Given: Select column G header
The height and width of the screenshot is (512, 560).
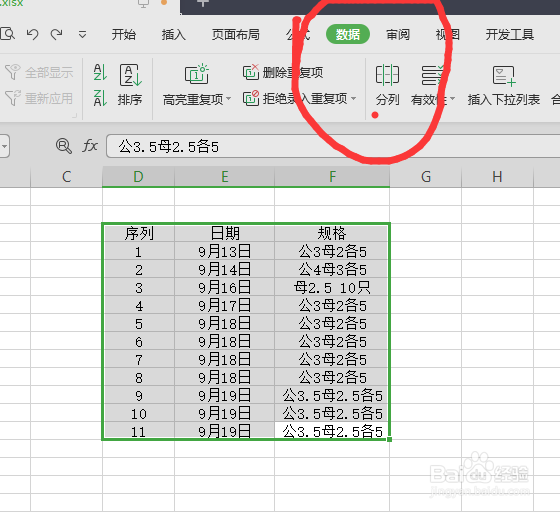Looking at the screenshot, I should pos(426,176).
